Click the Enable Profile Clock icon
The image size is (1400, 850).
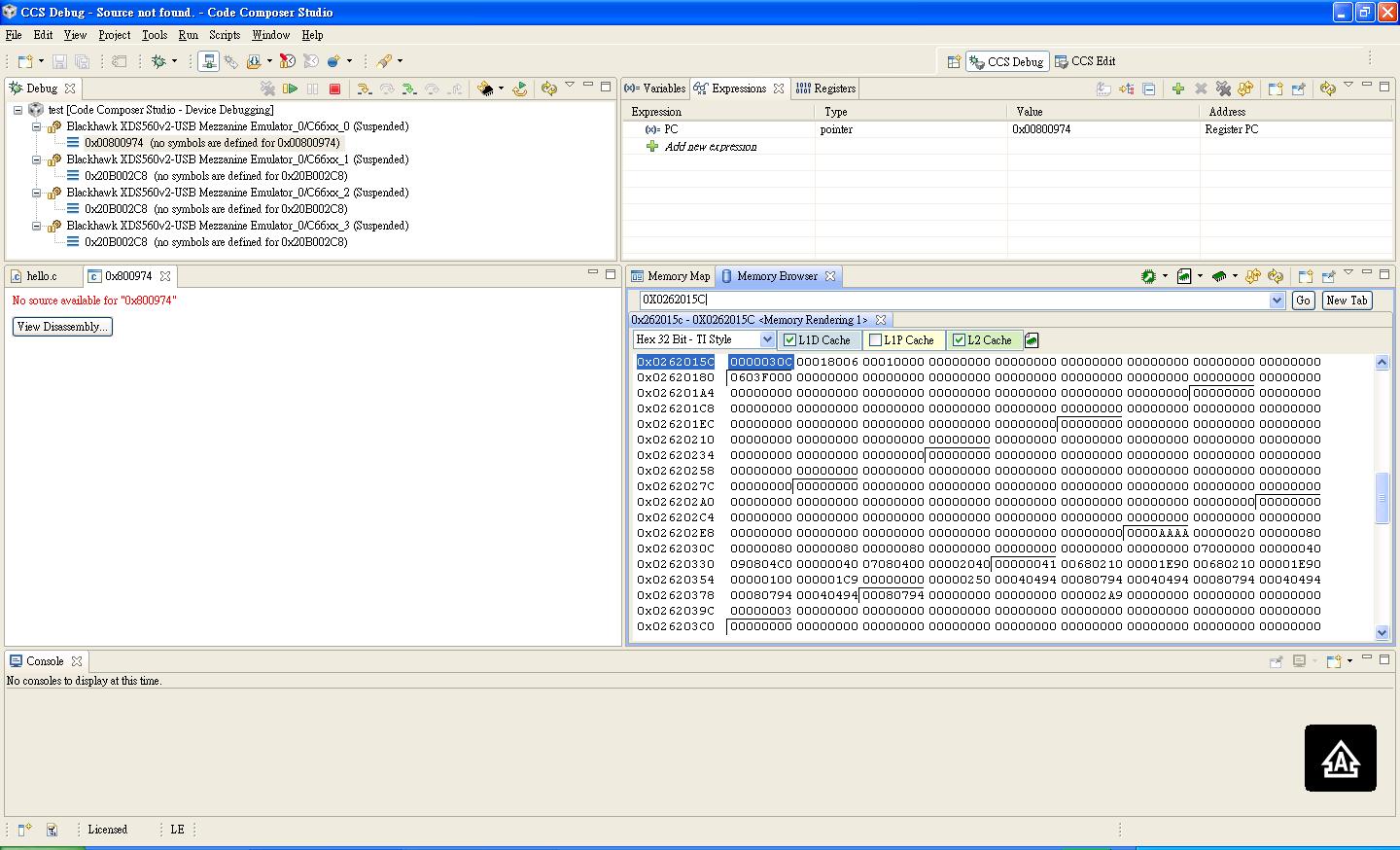click(x=287, y=61)
